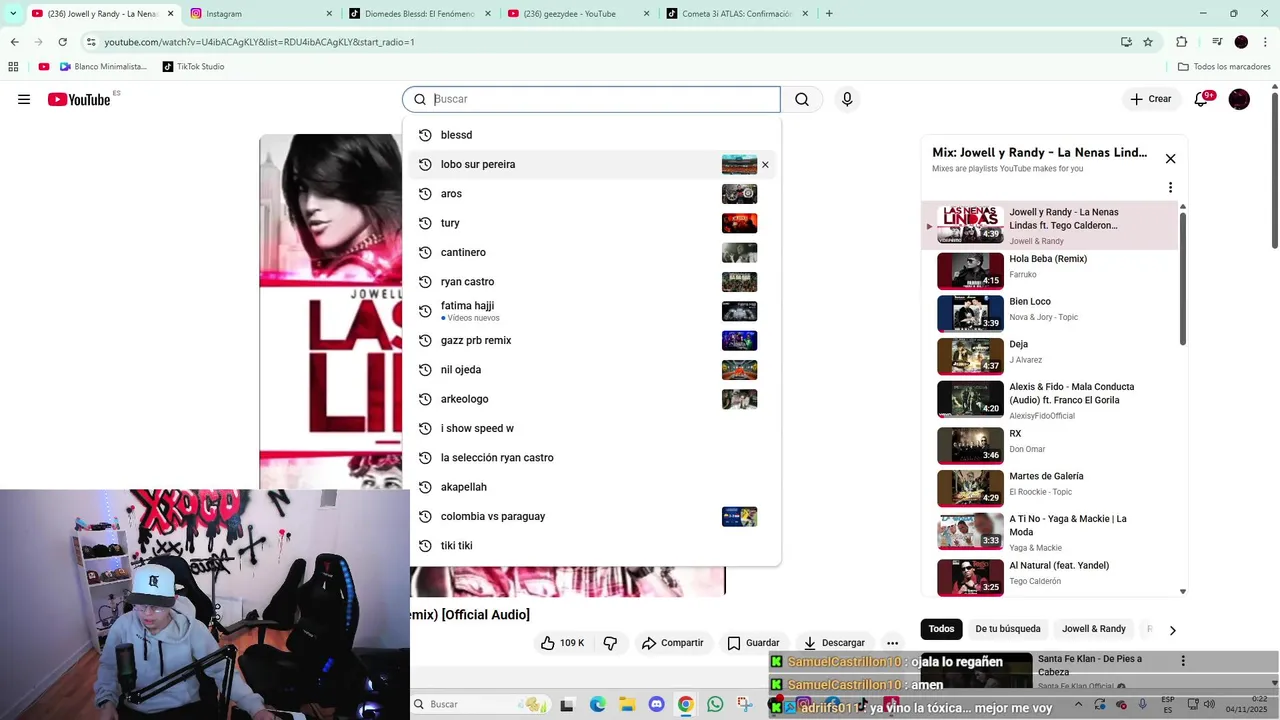Click the Compartir button
The image size is (1280, 720).
click(673, 643)
